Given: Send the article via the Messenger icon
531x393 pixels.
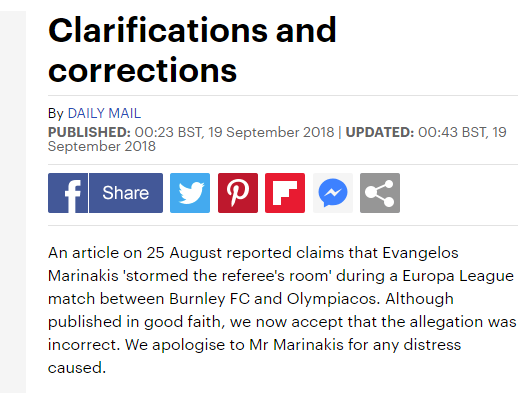Looking at the screenshot, I should [x=333, y=193].
